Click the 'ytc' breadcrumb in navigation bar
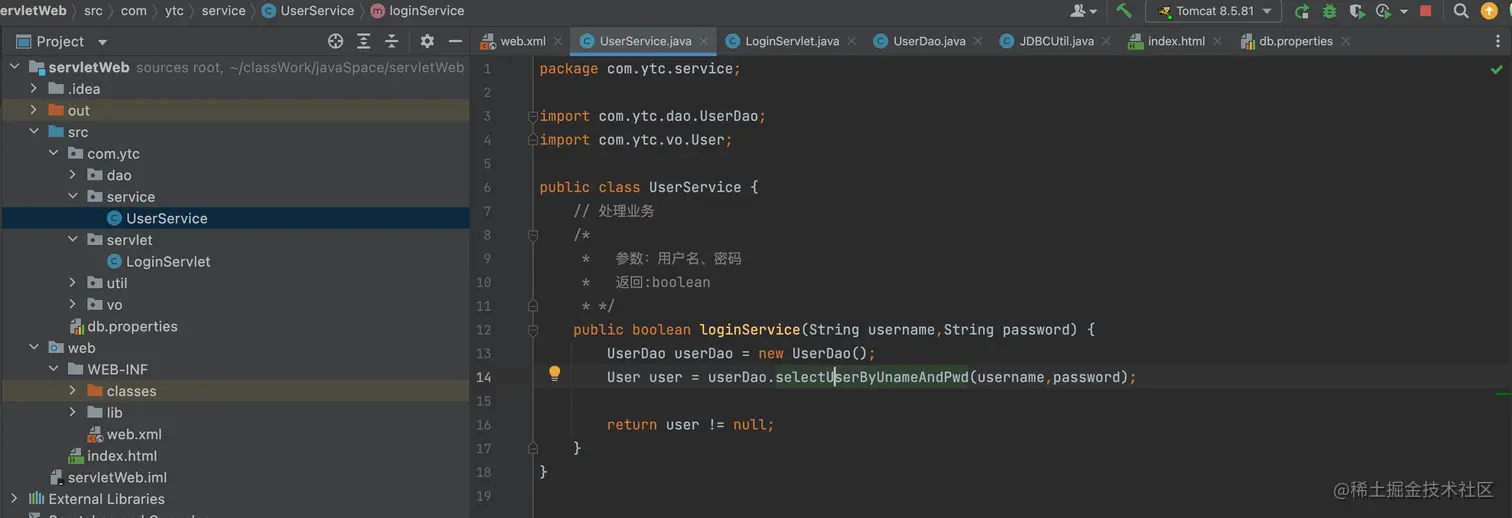Viewport: 1512px width, 518px height. [x=174, y=11]
